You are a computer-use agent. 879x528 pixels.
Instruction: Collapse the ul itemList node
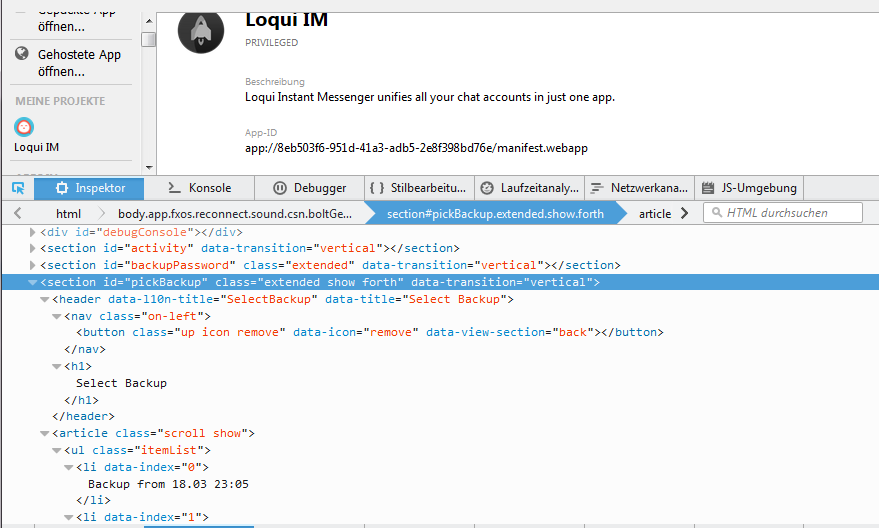point(56,451)
